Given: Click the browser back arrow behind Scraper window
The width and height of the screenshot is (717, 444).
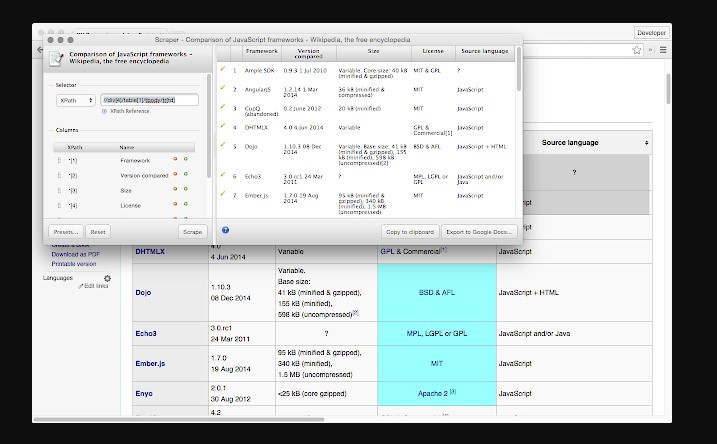Looking at the screenshot, I should [x=40, y=50].
